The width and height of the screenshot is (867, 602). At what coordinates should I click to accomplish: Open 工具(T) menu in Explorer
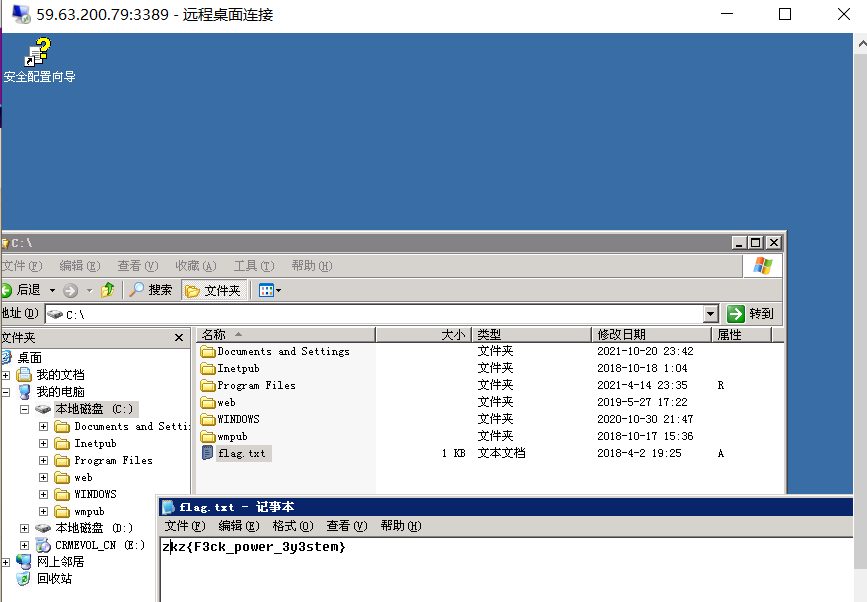click(x=254, y=266)
